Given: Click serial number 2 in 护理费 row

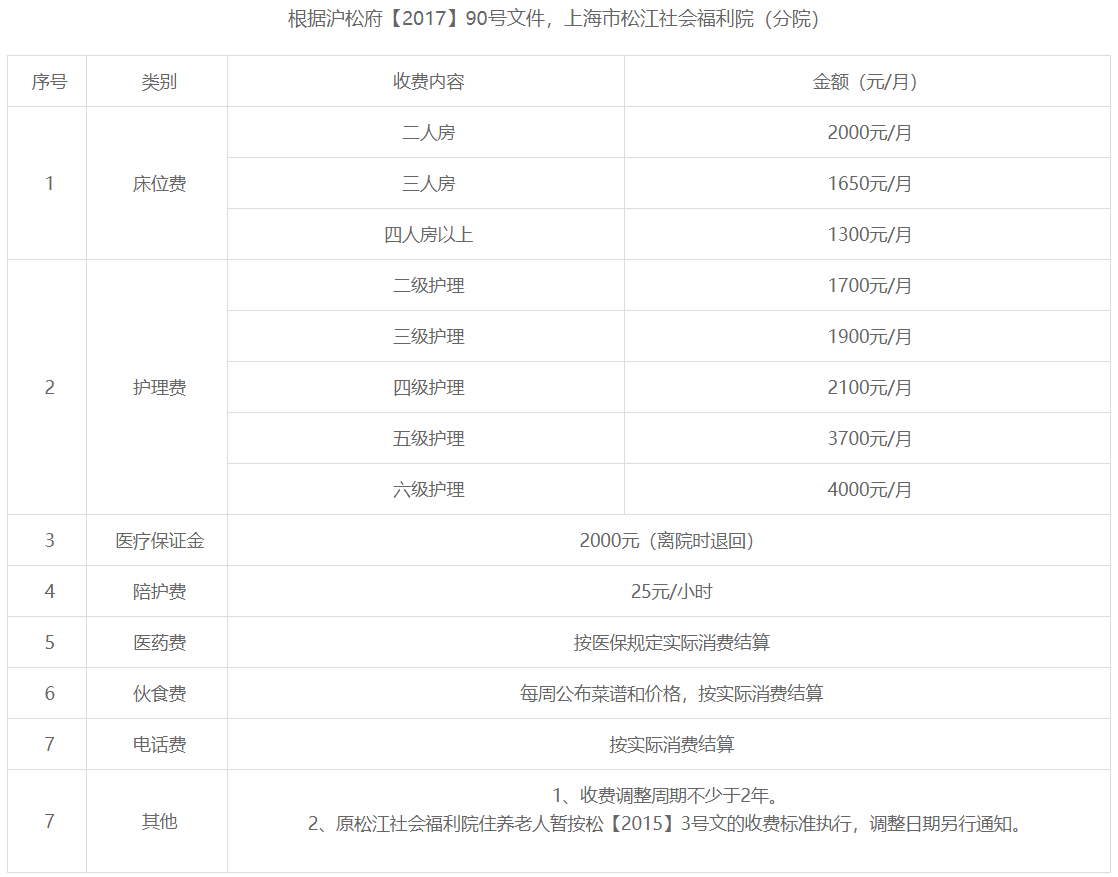Looking at the screenshot, I should pyautogui.click(x=49, y=387).
